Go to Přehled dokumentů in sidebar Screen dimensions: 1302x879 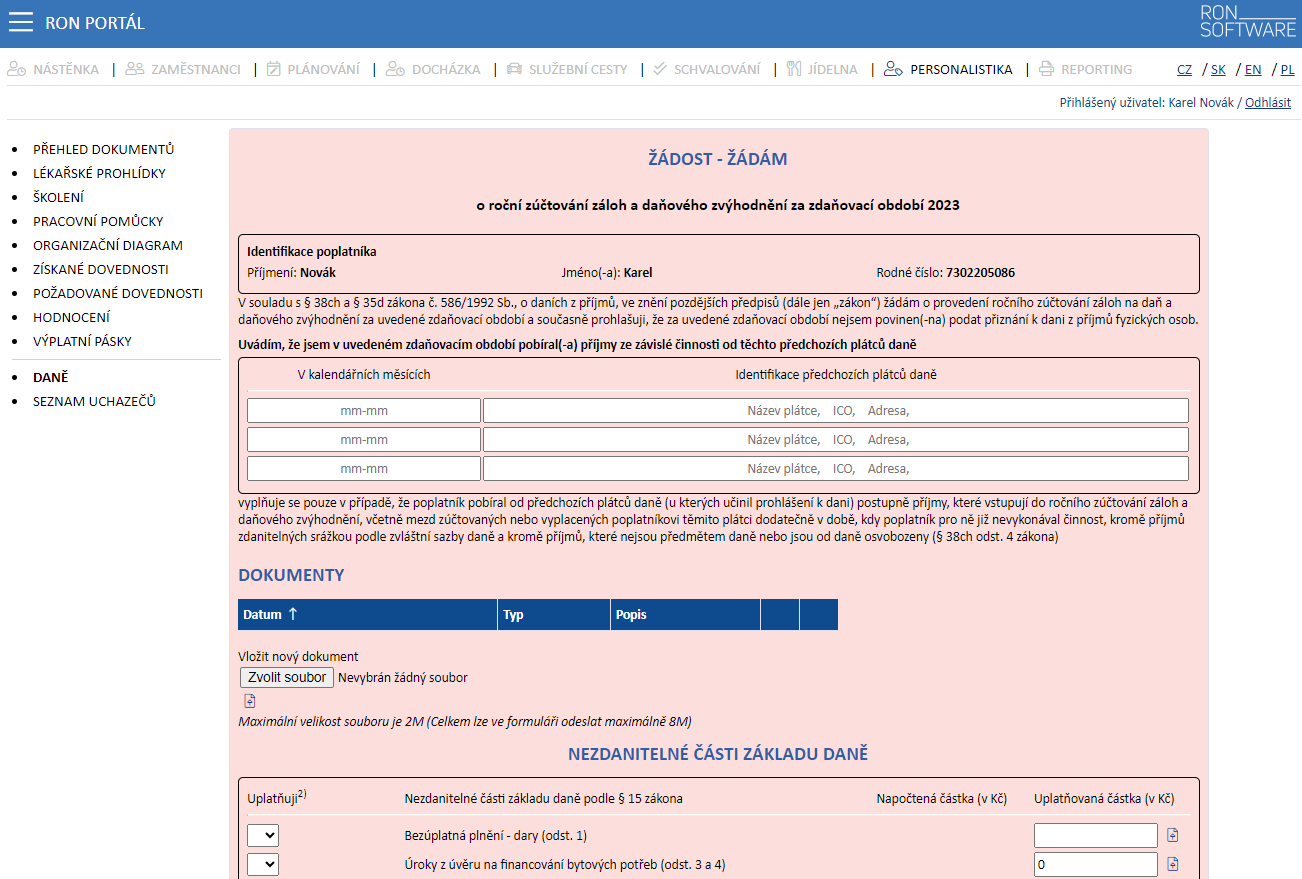[x=104, y=149]
